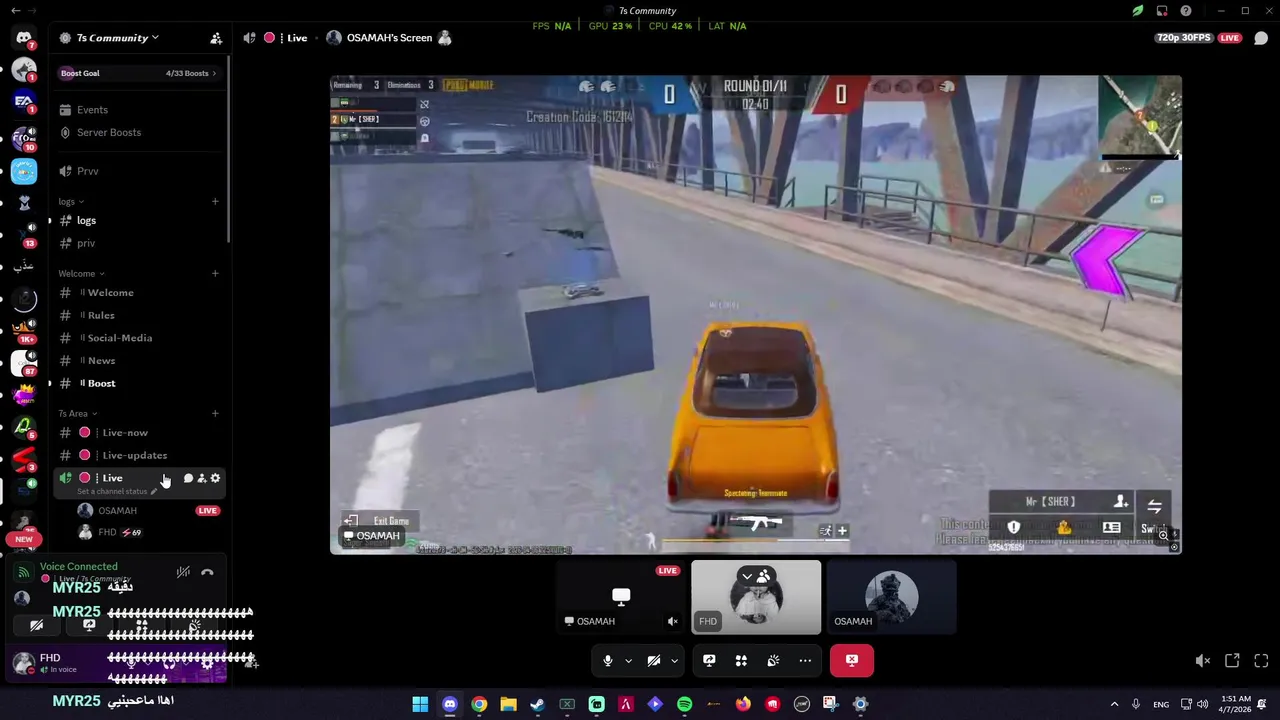Open chat for the Live voice channel
Viewport: 1280px width, 720px height.
pyautogui.click(x=188, y=478)
